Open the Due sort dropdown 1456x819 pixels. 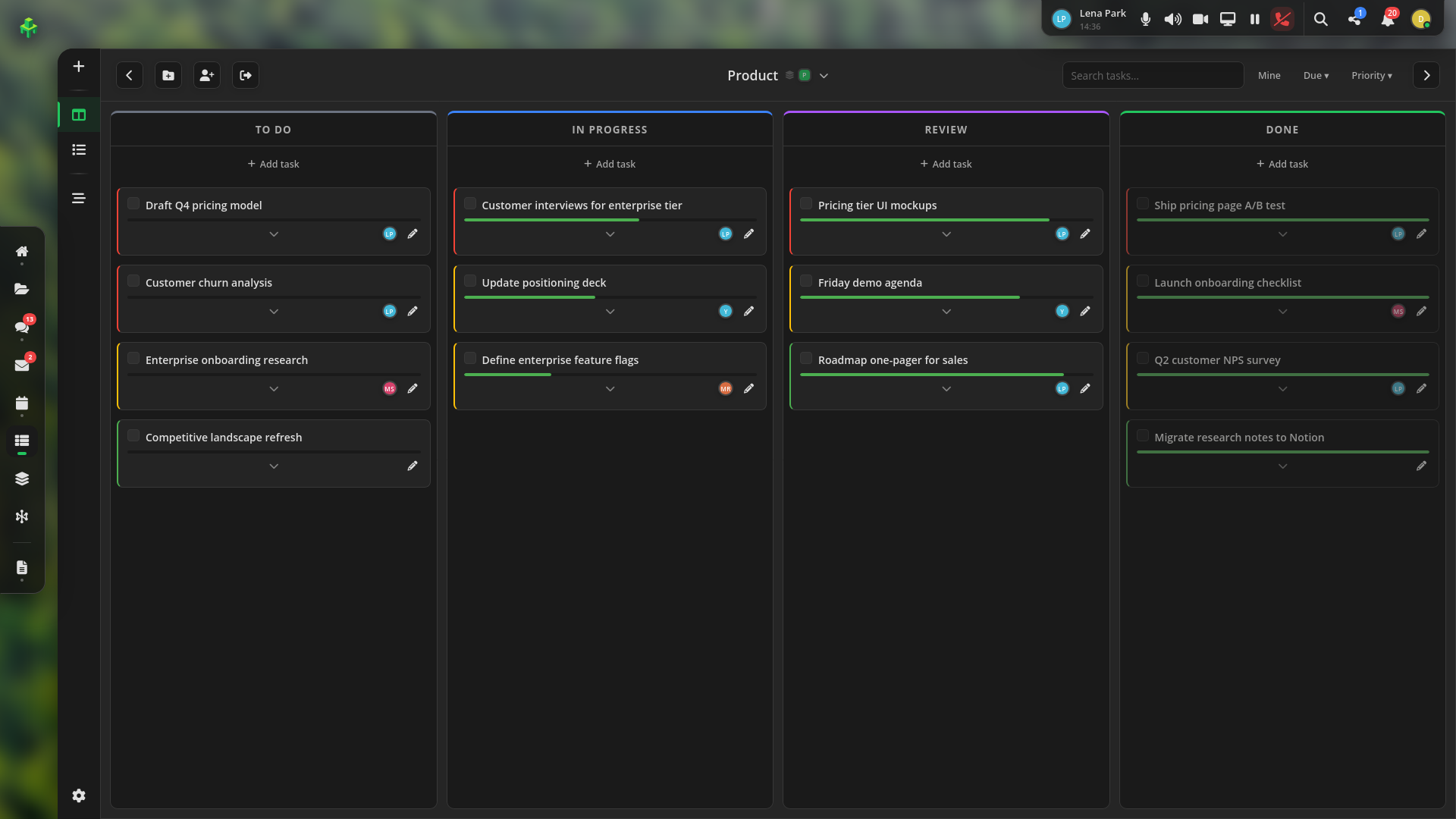click(1316, 75)
